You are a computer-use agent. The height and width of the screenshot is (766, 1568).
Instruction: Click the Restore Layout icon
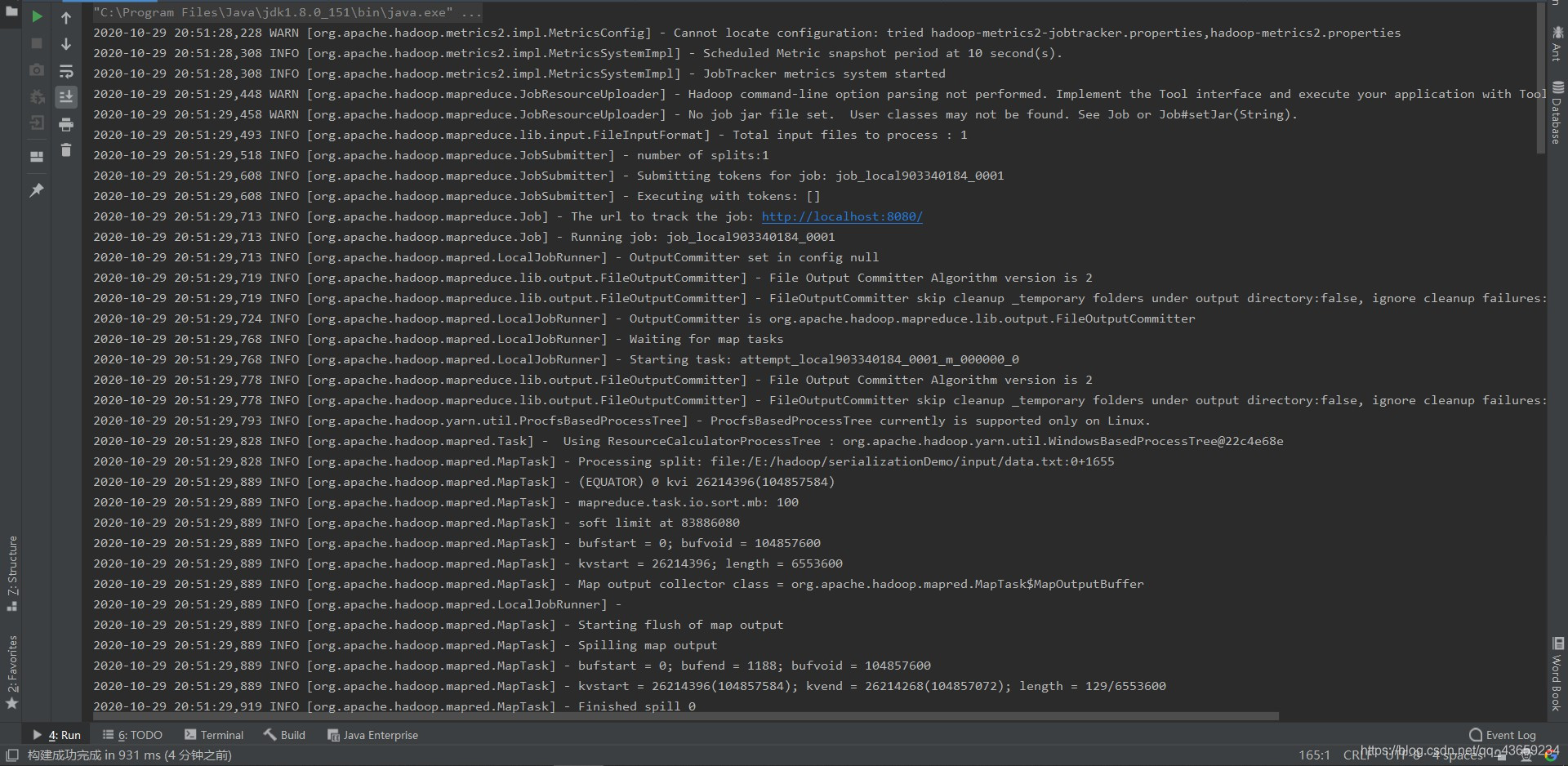[37, 156]
